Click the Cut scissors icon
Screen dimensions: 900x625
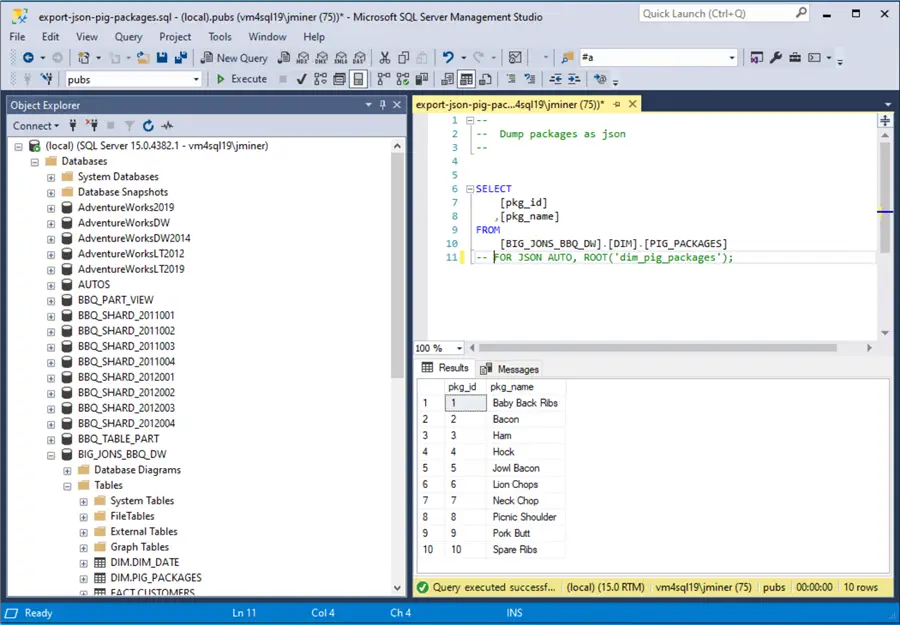385,57
